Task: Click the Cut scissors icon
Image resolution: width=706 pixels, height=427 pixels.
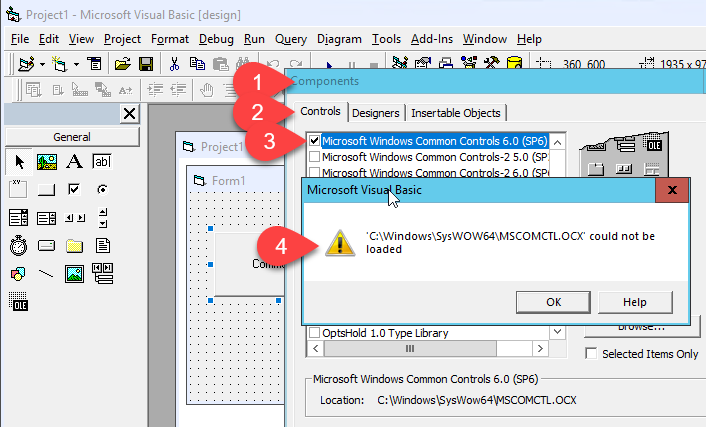Action: pos(174,64)
